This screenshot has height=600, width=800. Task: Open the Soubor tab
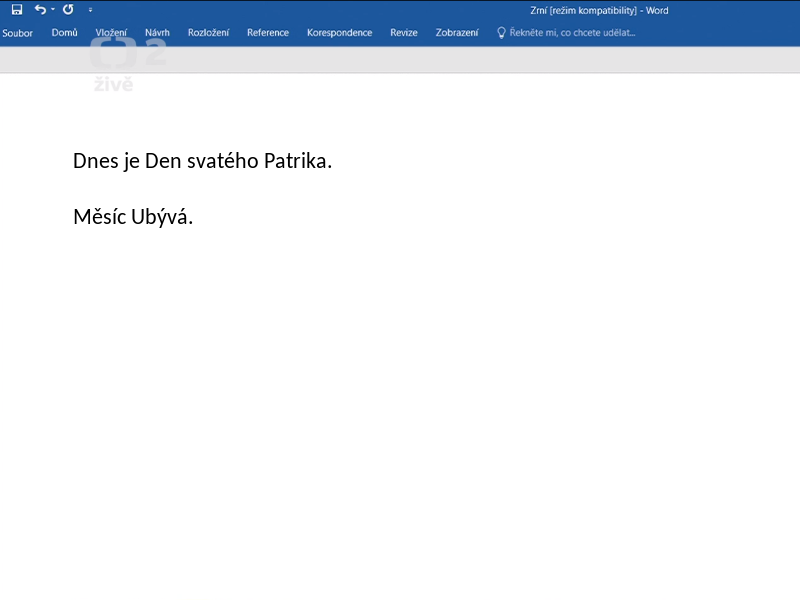tap(17, 33)
